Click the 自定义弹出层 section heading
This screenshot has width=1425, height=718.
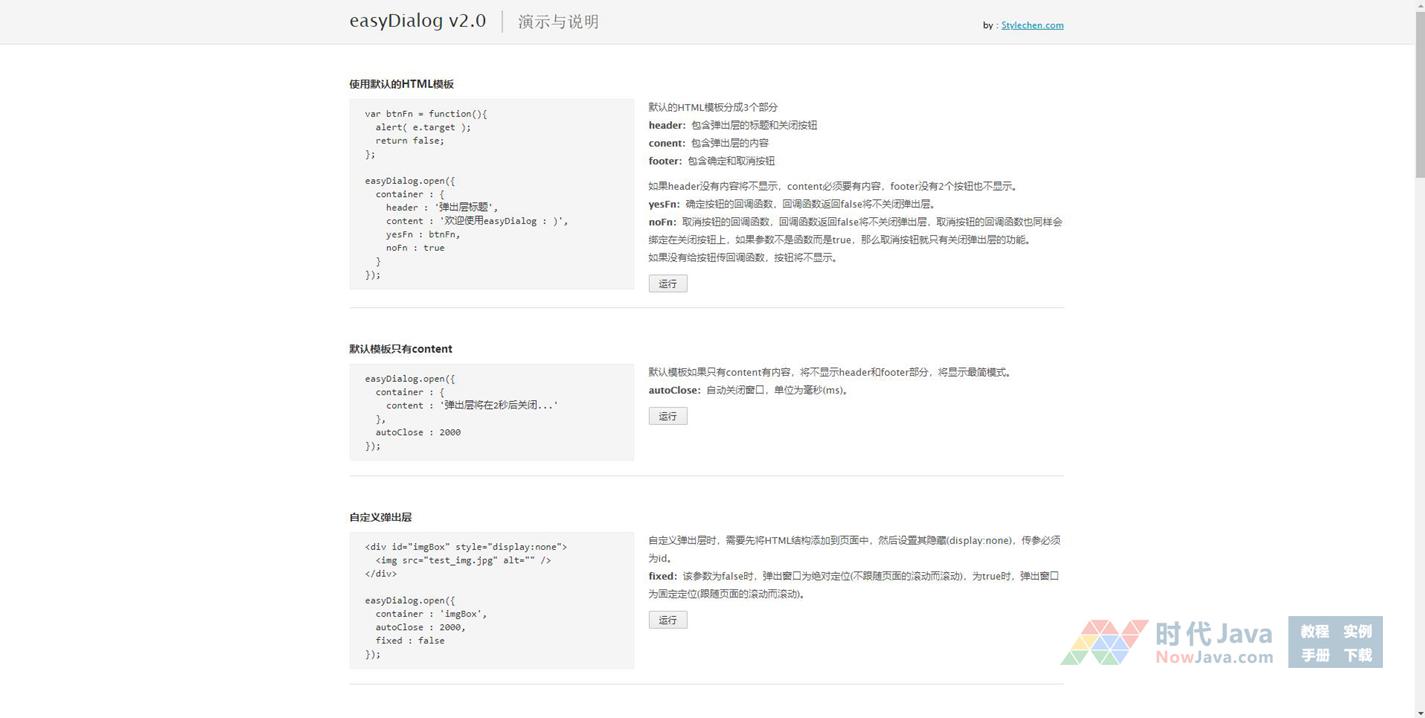click(x=380, y=517)
